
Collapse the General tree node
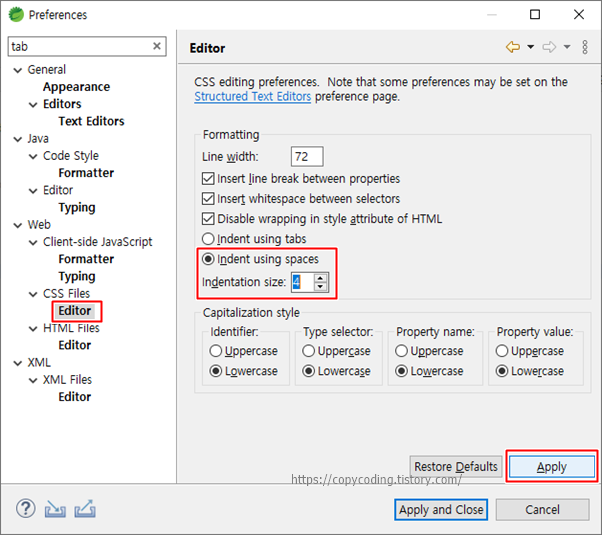(18, 70)
